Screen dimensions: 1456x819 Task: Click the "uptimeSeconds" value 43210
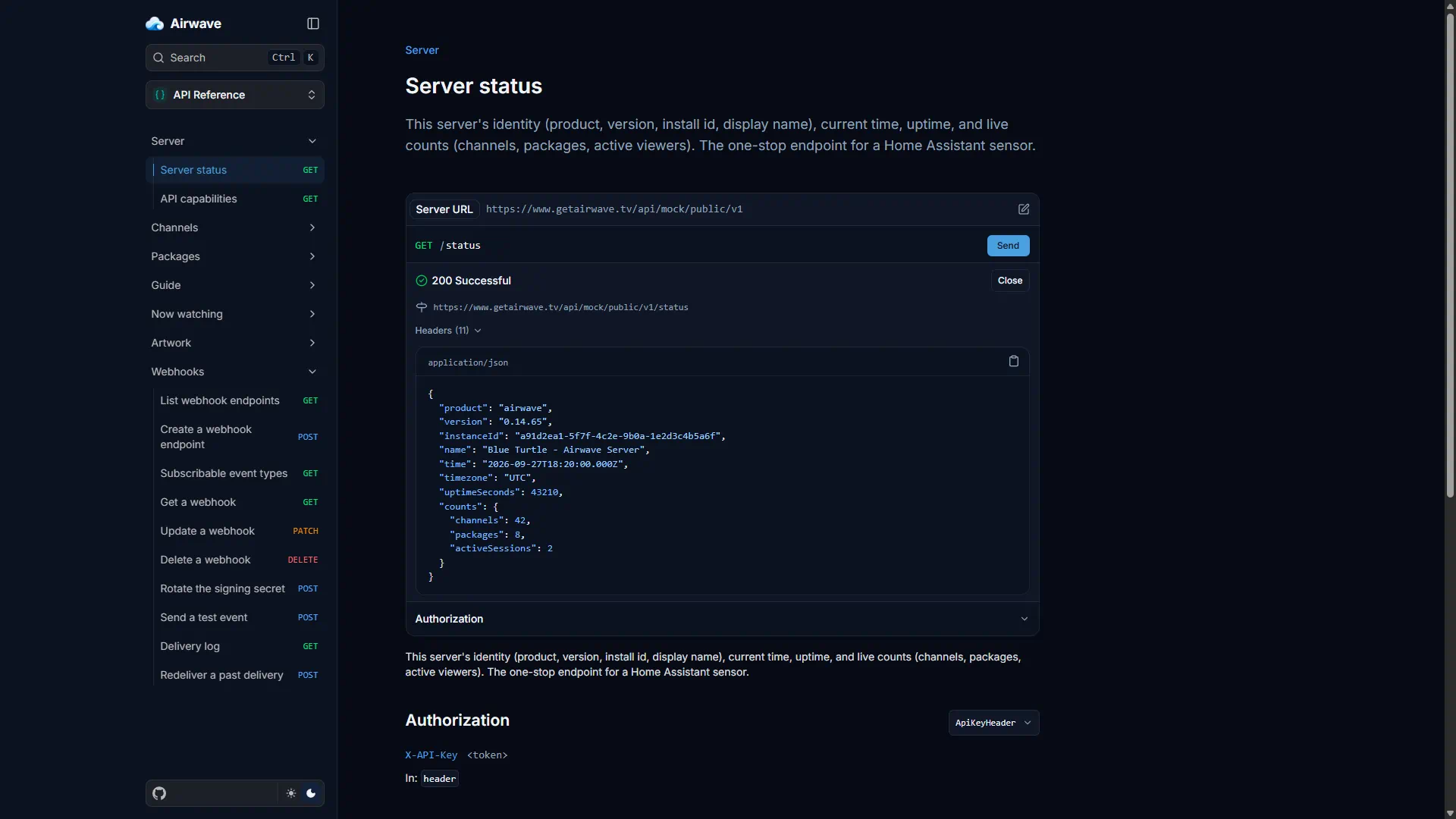pyautogui.click(x=544, y=492)
